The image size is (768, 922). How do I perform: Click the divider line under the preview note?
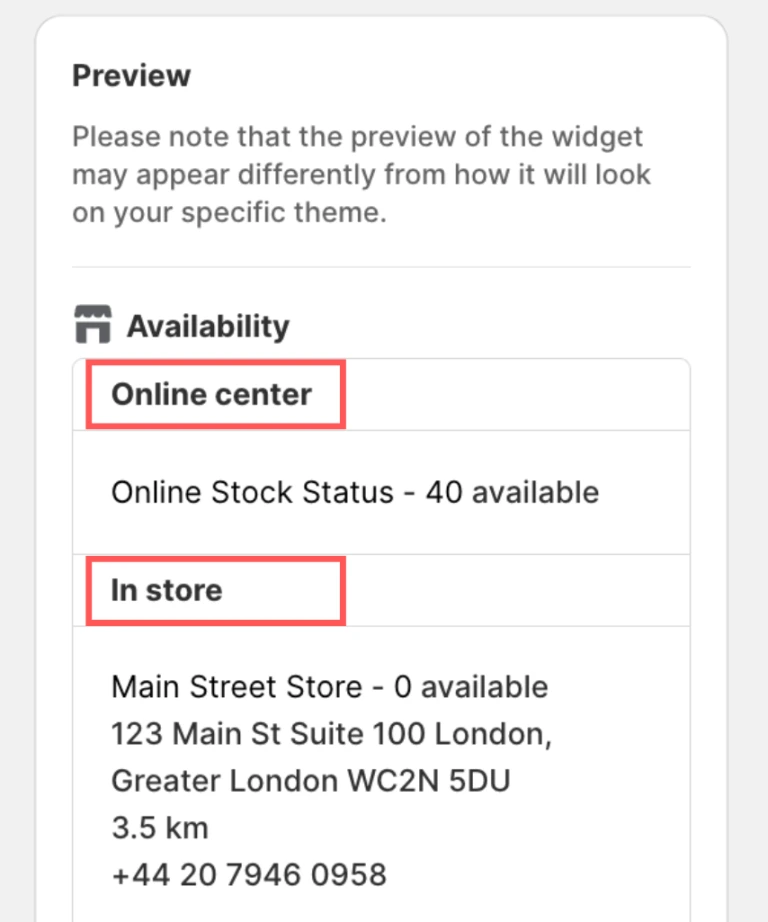pos(381,267)
